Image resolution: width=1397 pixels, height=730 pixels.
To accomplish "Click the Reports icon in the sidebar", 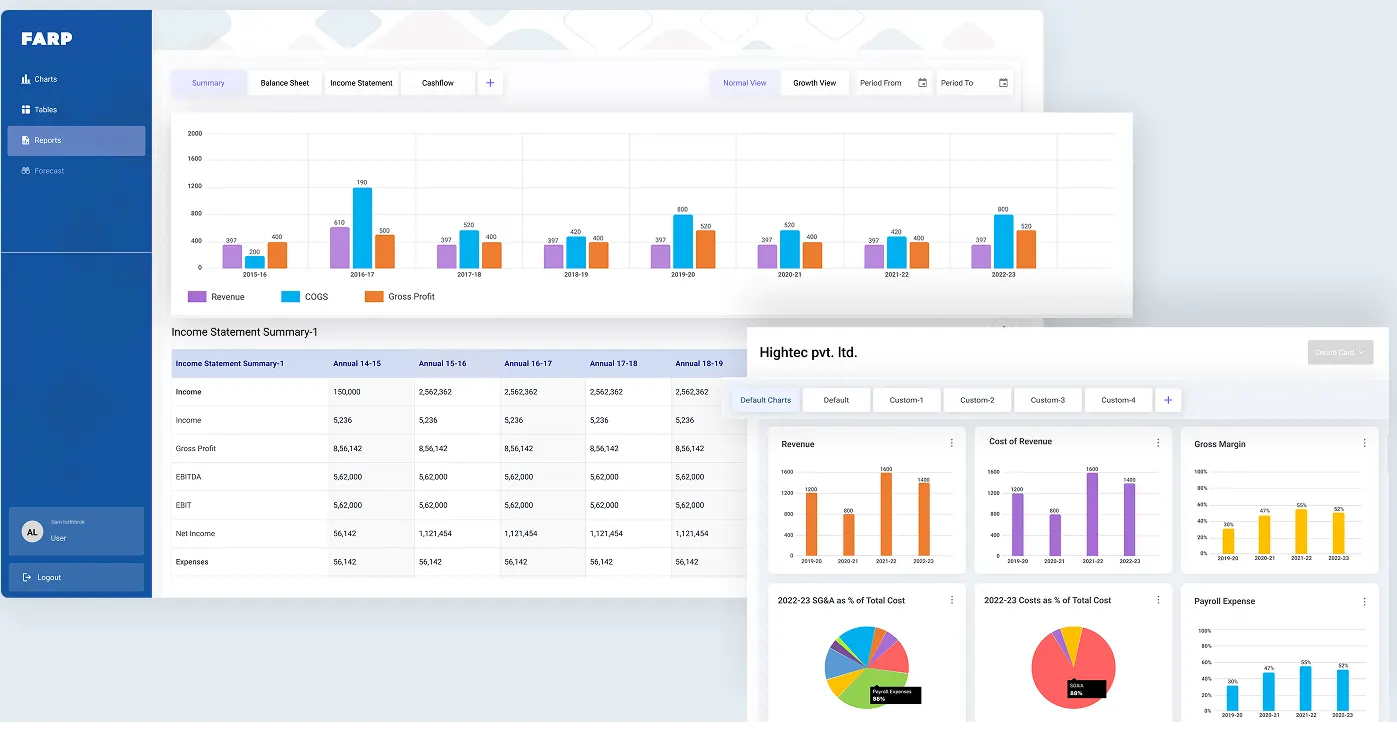I will 24,140.
